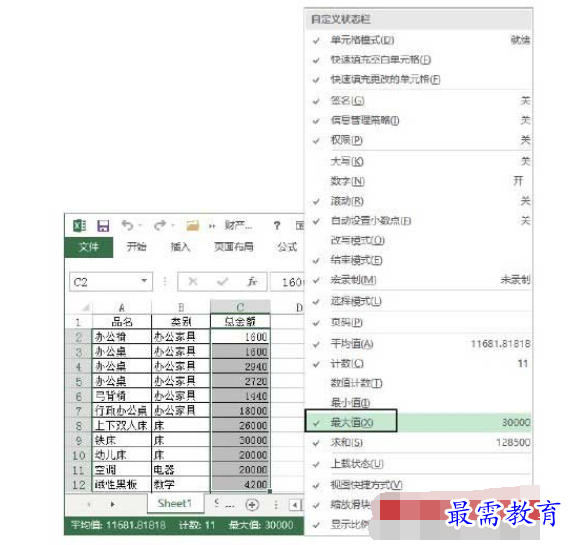Click cell containing 上下双人床
569x545 pixels.
(122, 426)
